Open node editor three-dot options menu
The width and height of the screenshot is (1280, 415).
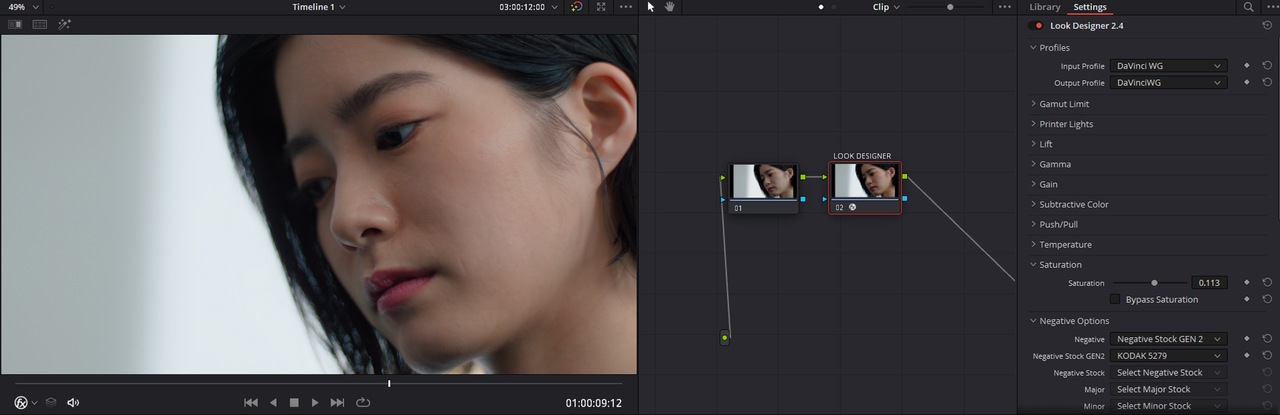pos(1004,7)
